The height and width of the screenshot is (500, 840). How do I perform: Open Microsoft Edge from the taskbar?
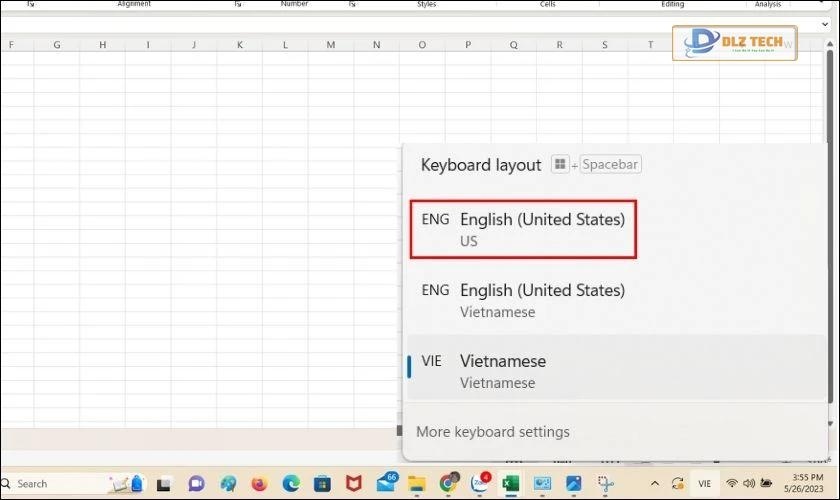(291, 484)
